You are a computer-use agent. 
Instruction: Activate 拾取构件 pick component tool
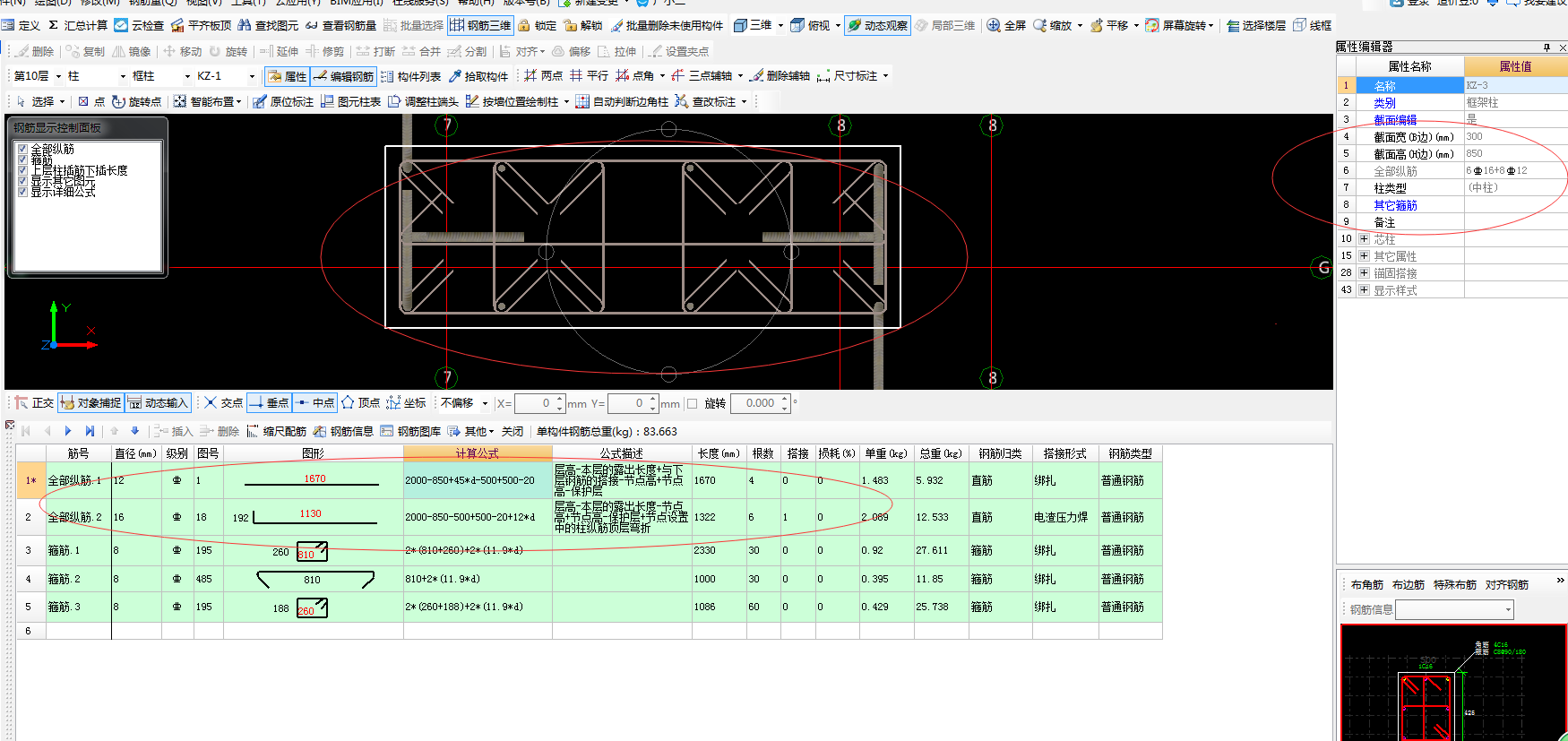point(478,76)
